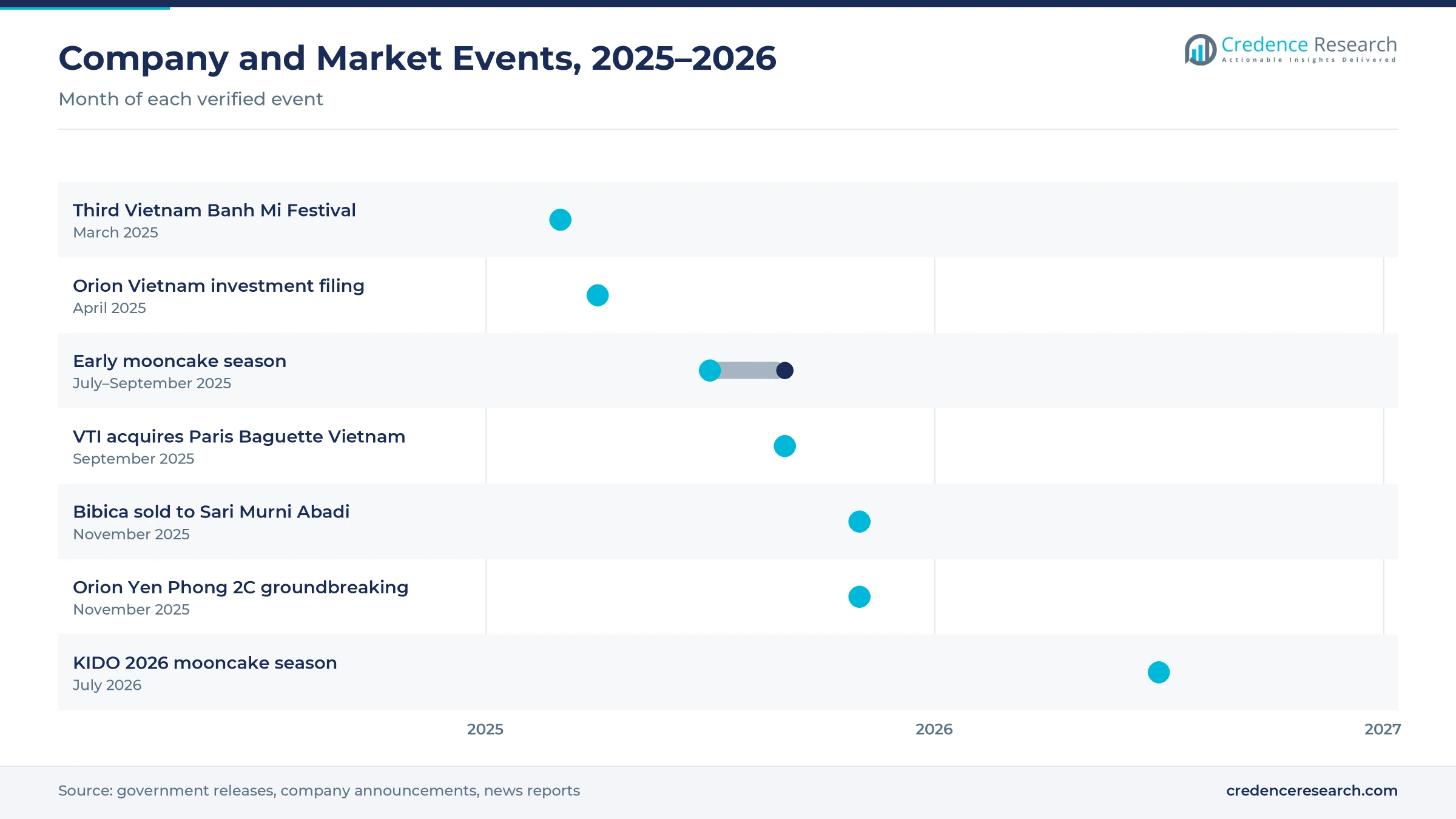Click the "VTI acquires Paris Baguette Vietnam" label
Viewport: 1456px width, 819px height.
pos(239,436)
